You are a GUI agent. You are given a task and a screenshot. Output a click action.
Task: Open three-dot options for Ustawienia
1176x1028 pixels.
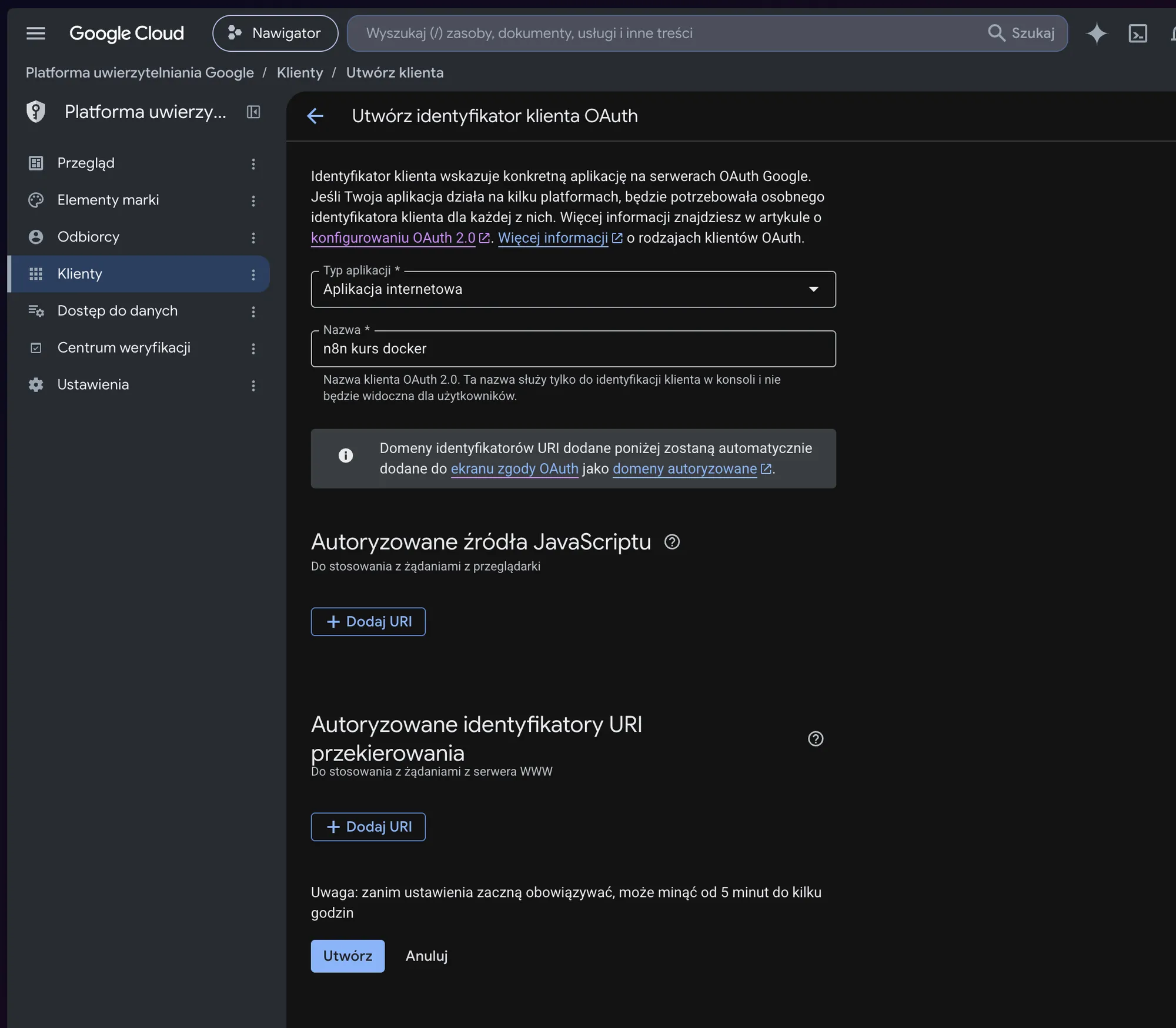[x=253, y=386]
